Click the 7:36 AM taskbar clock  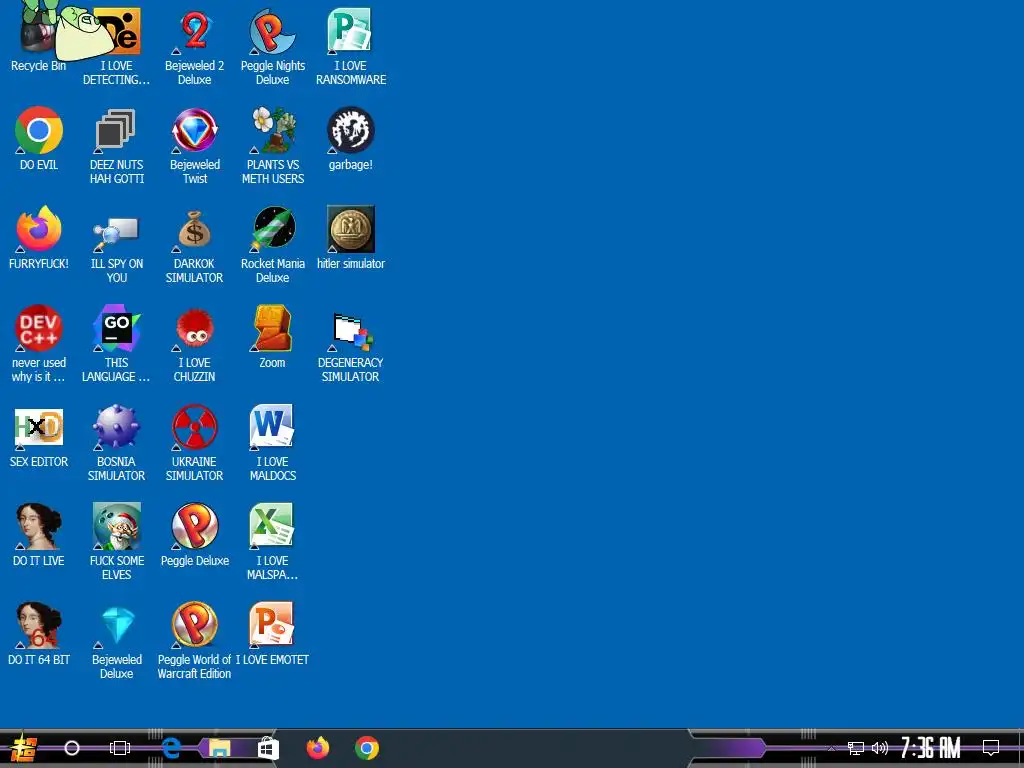point(931,748)
